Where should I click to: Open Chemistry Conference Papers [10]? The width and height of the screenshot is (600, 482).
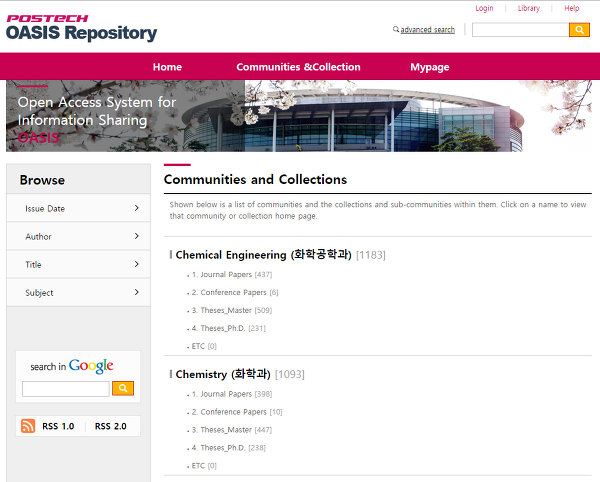pos(237,412)
